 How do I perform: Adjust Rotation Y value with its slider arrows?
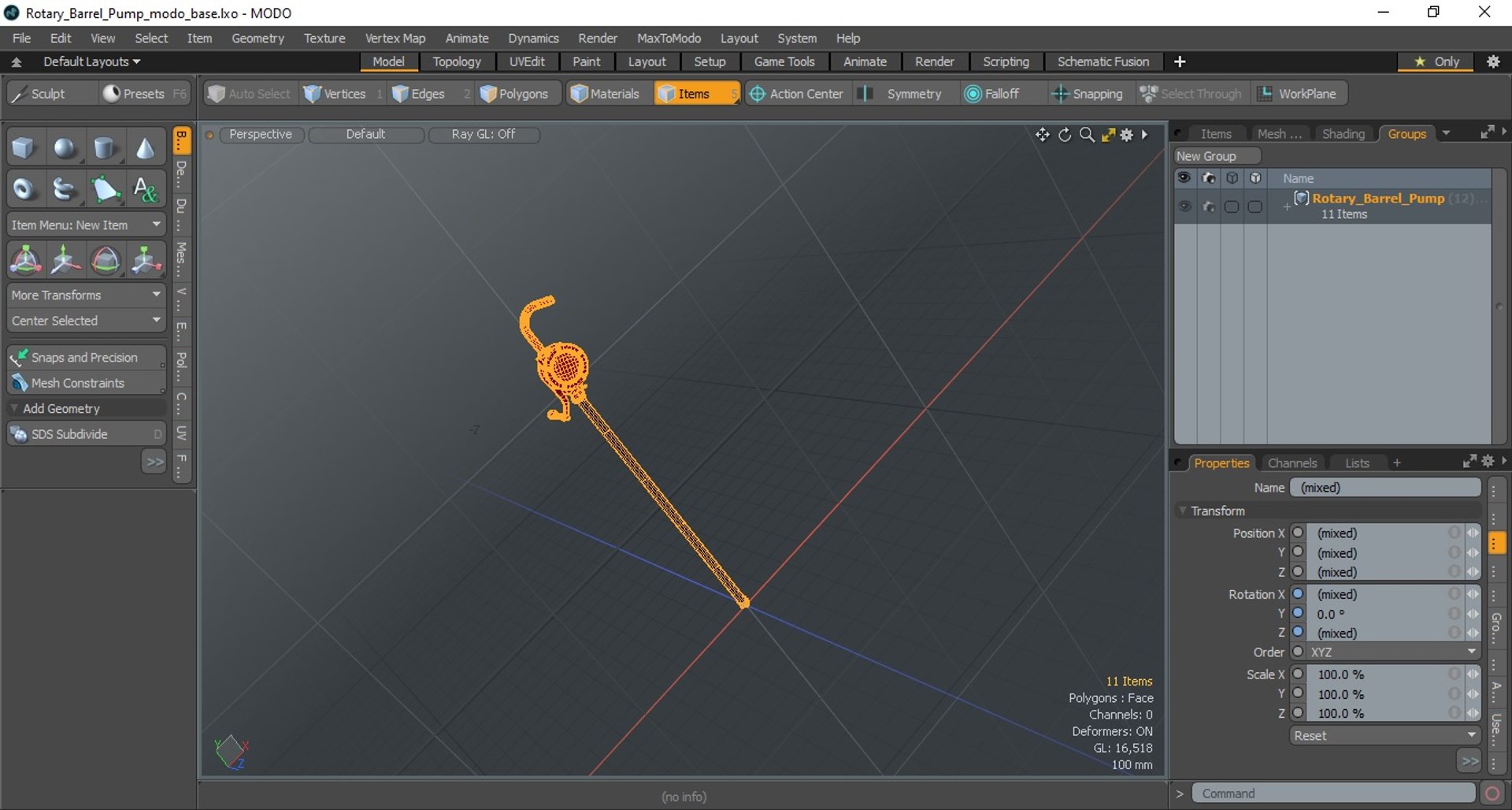[x=1472, y=613]
